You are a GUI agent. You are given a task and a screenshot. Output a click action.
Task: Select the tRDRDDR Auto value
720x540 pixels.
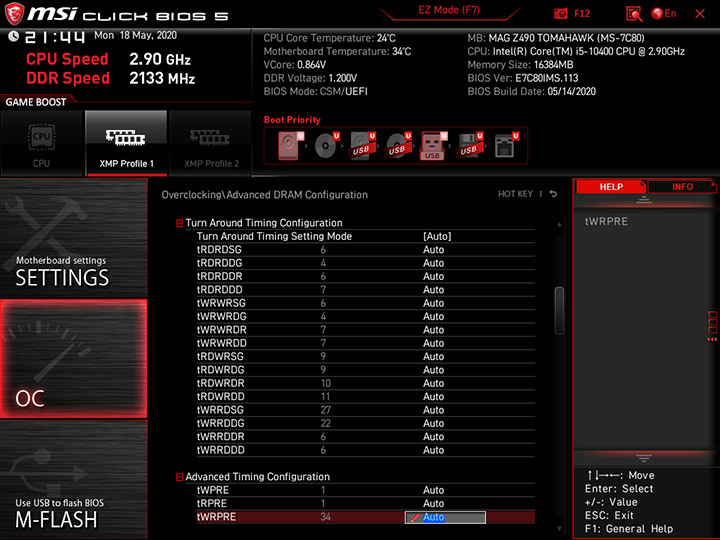pyautogui.click(x=433, y=276)
